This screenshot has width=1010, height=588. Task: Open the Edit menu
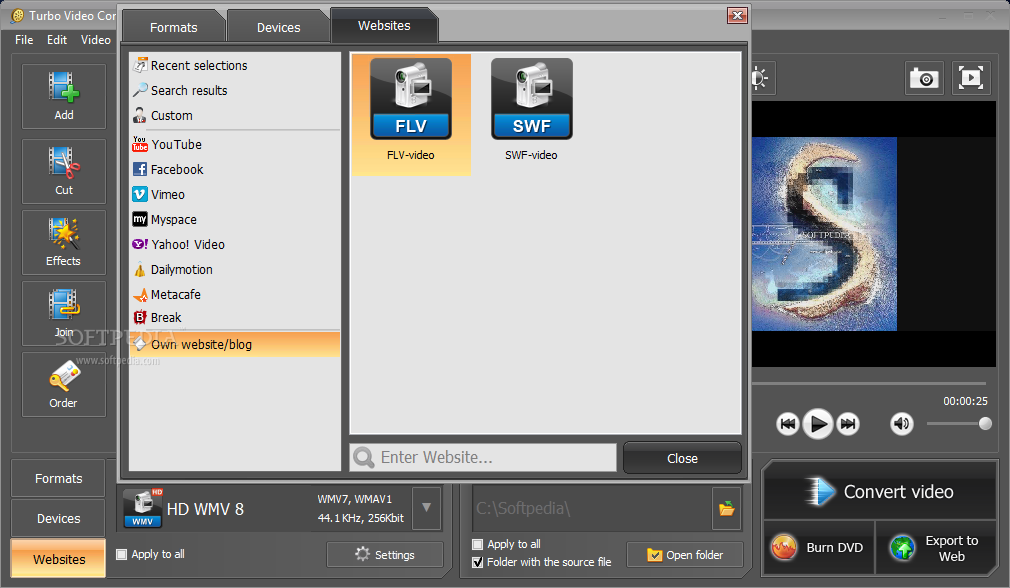(x=57, y=40)
